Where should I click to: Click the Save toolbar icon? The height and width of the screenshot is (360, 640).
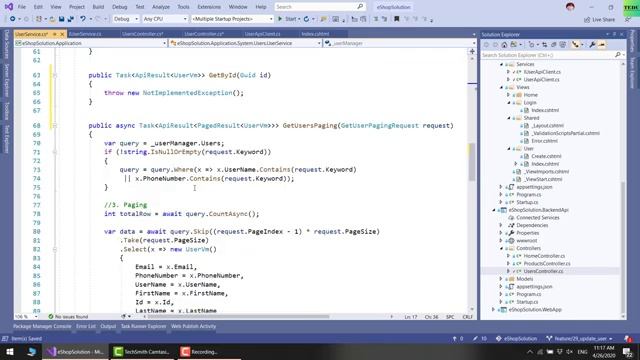[x=61, y=19]
